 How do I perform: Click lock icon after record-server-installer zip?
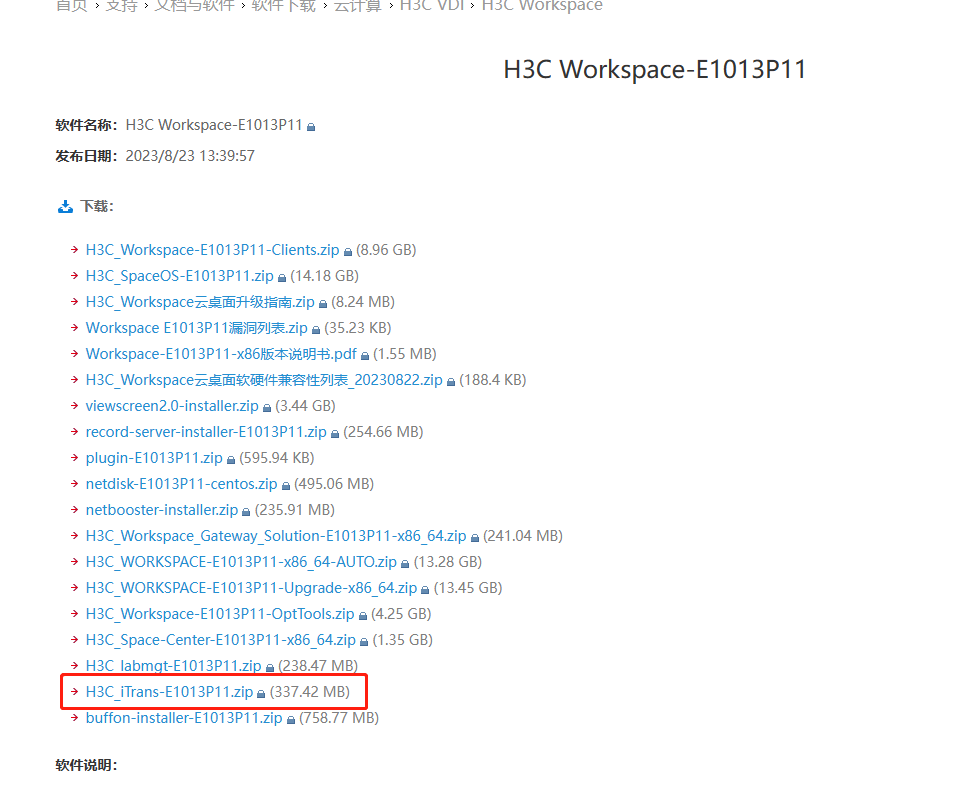pyautogui.click(x=335, y=434)
